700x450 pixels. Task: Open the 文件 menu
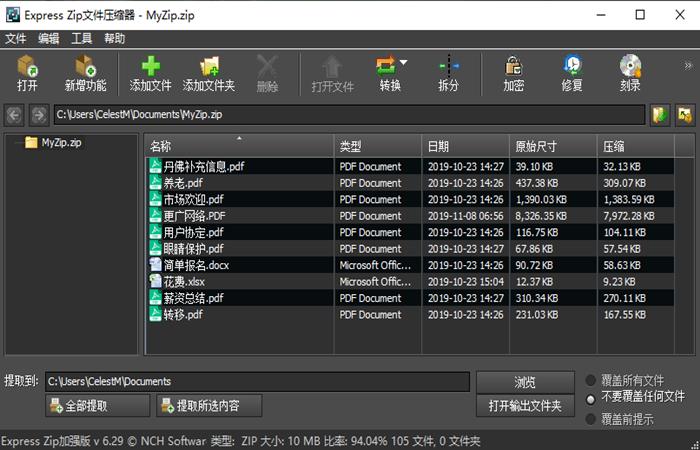16,39
